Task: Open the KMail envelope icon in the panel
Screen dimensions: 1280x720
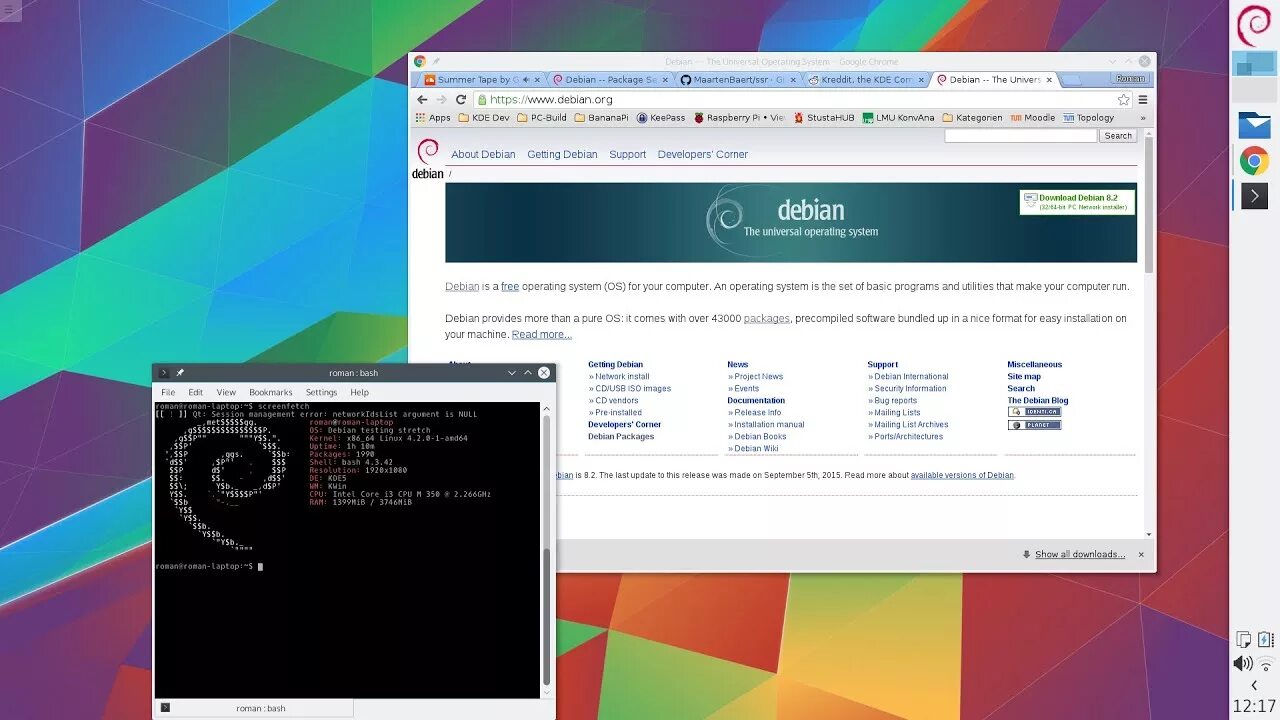Action: (x=1254, y=125)
